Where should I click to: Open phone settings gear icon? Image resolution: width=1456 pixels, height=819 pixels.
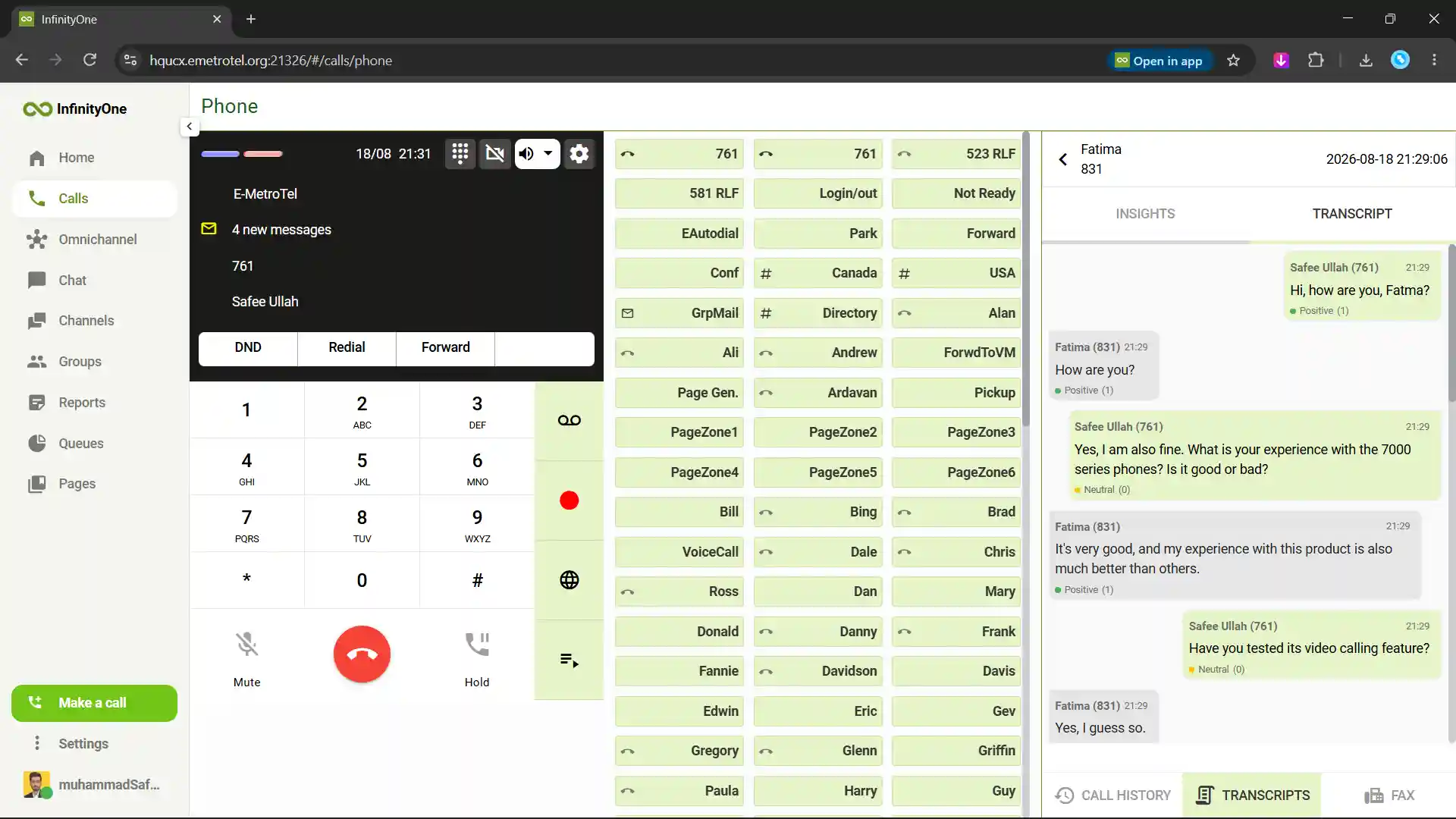point(579,154)
